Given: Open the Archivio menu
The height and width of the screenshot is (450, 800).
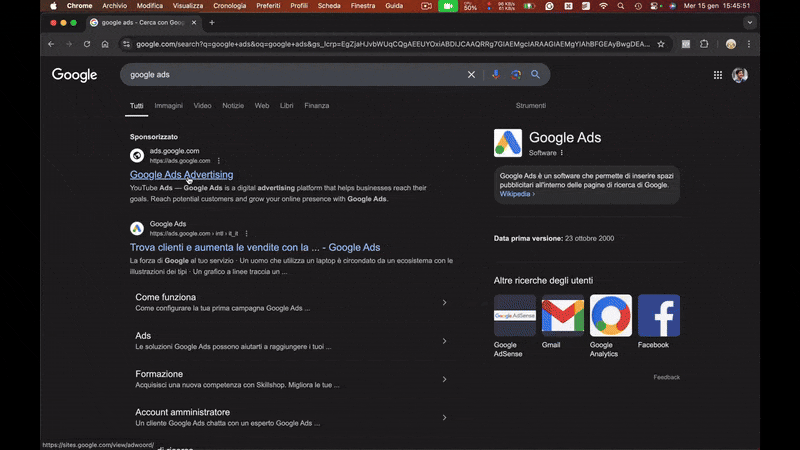Looking at the screenshot, I should [x=114, y=6].
